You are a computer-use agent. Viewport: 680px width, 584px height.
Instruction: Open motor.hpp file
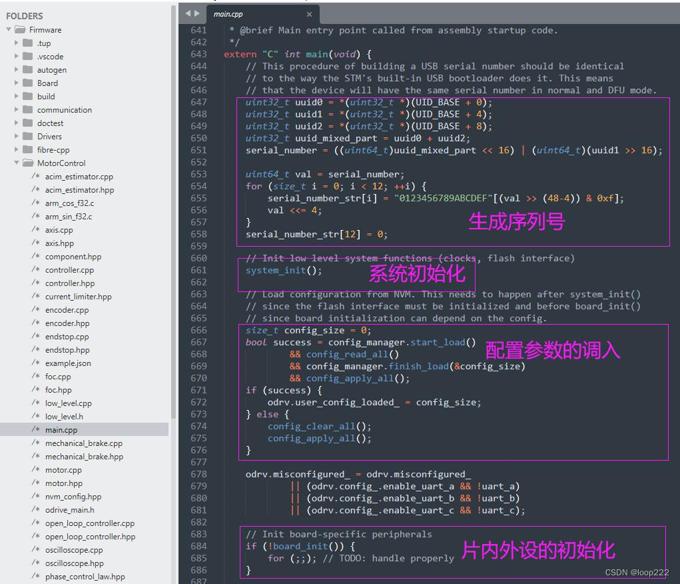click(x=64, y=483)
